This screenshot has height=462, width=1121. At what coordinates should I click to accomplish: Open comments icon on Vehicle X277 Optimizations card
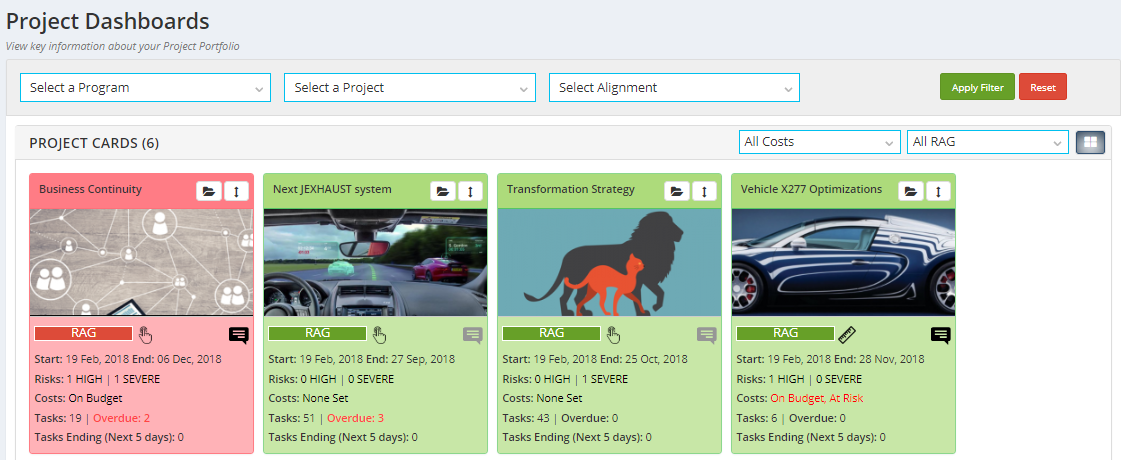tap(940, 335)
